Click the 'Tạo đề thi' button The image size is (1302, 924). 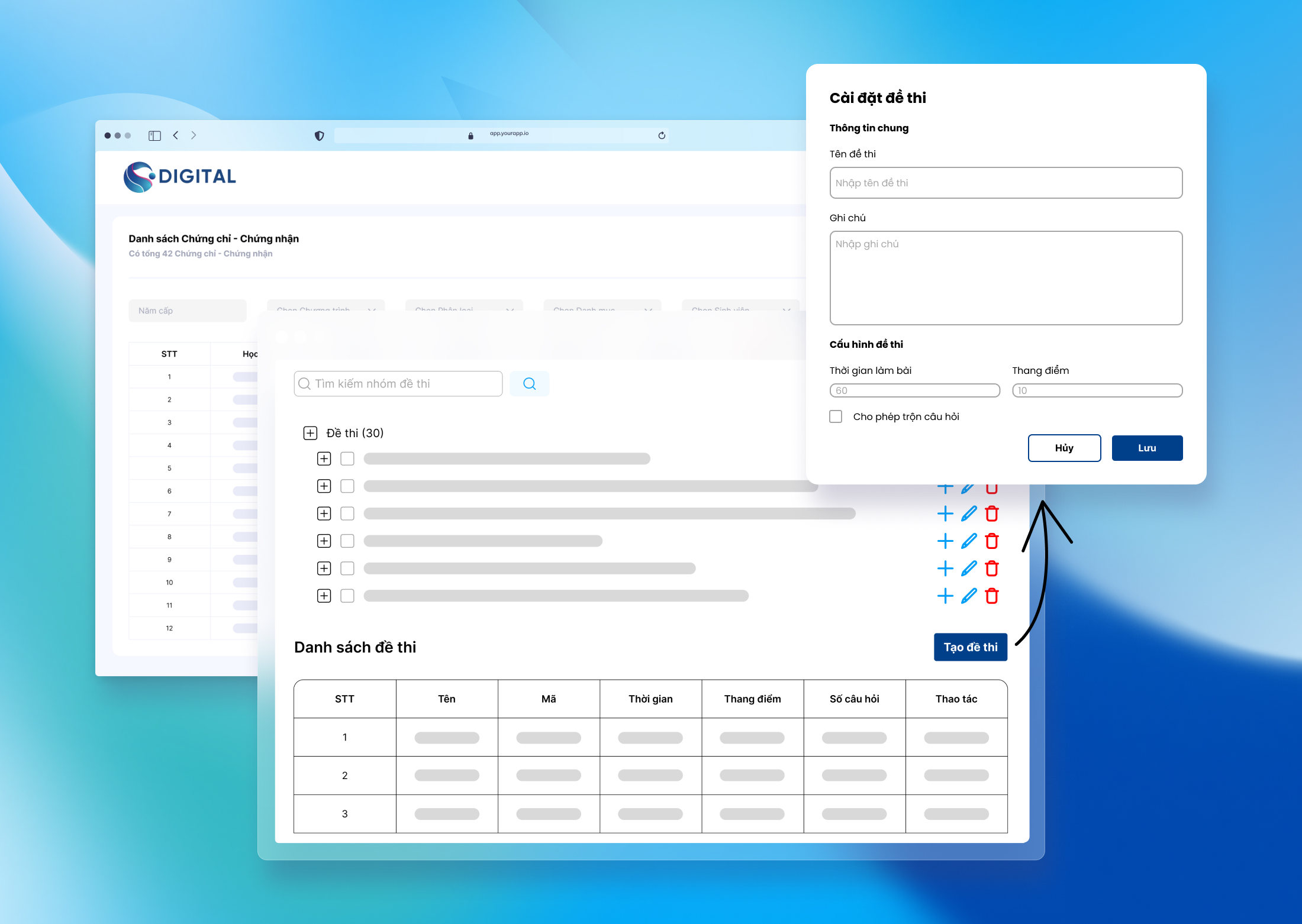[x=971, y=647]
